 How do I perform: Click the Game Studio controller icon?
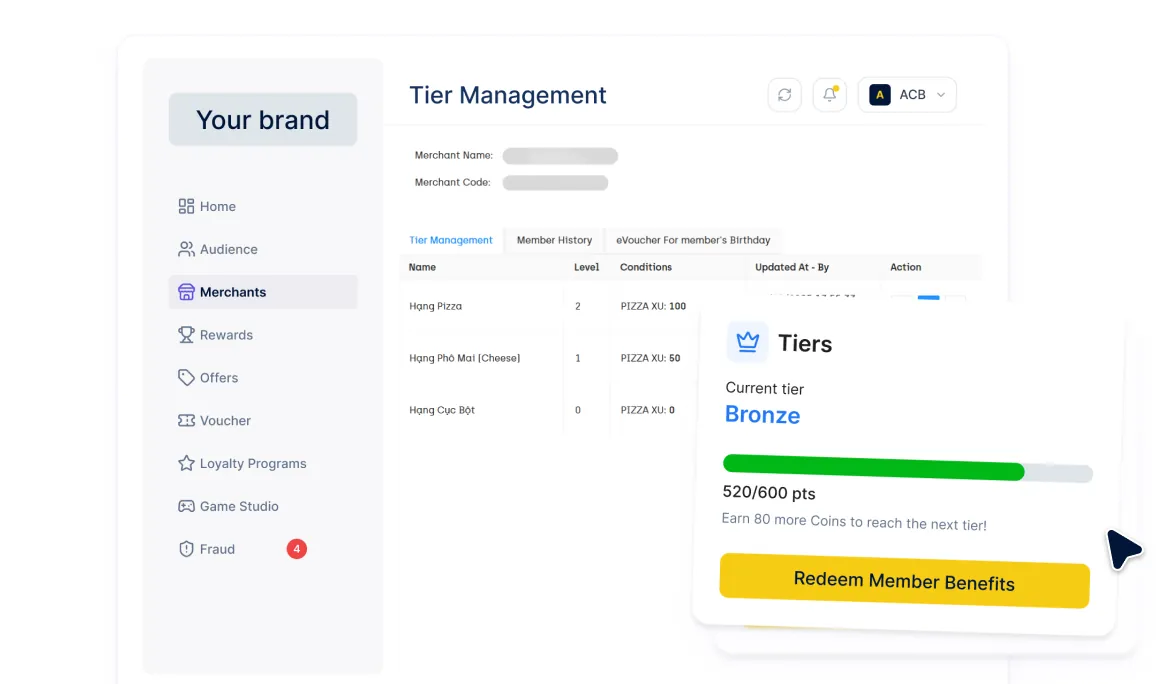click(x=186, y=506)
